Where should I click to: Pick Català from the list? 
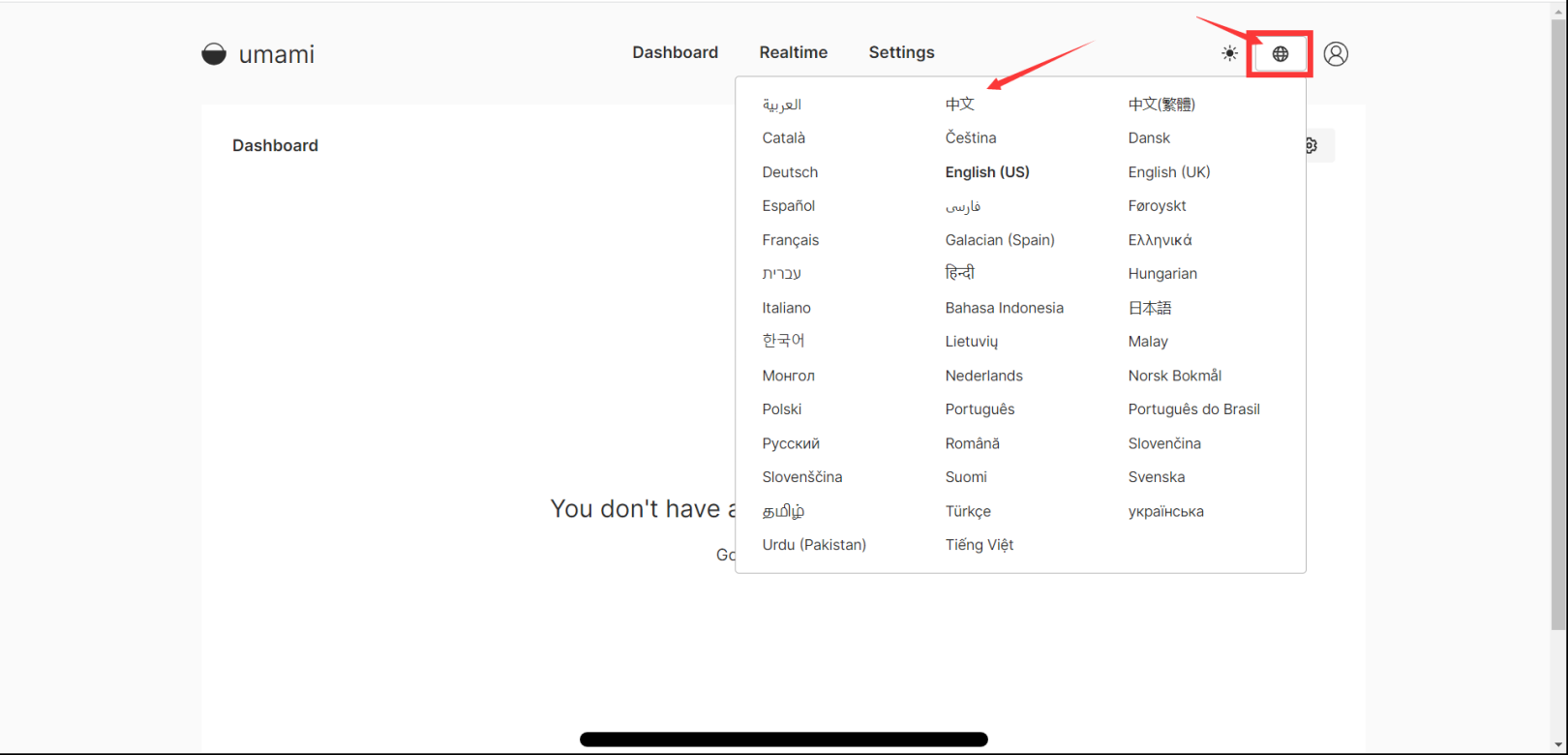(783, 138)
